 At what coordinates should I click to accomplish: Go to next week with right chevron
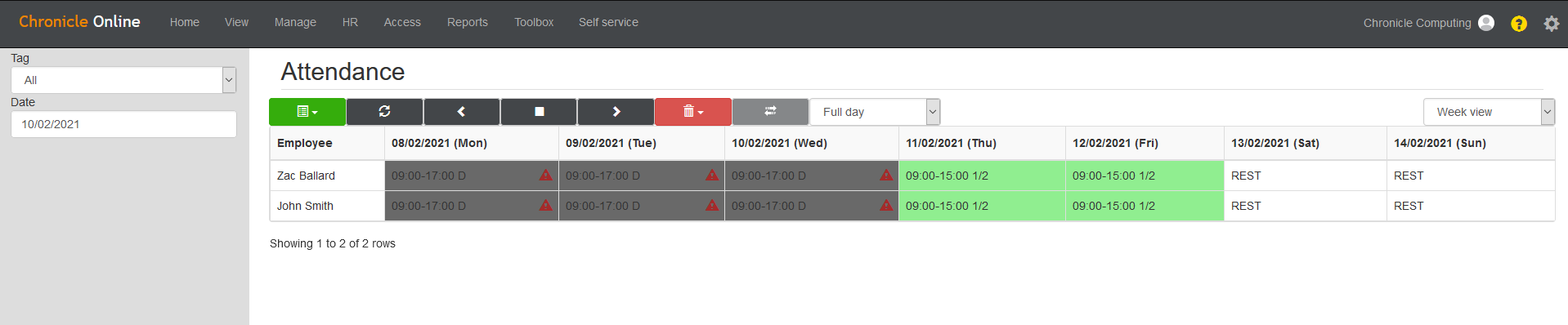(x=616, y=112)
